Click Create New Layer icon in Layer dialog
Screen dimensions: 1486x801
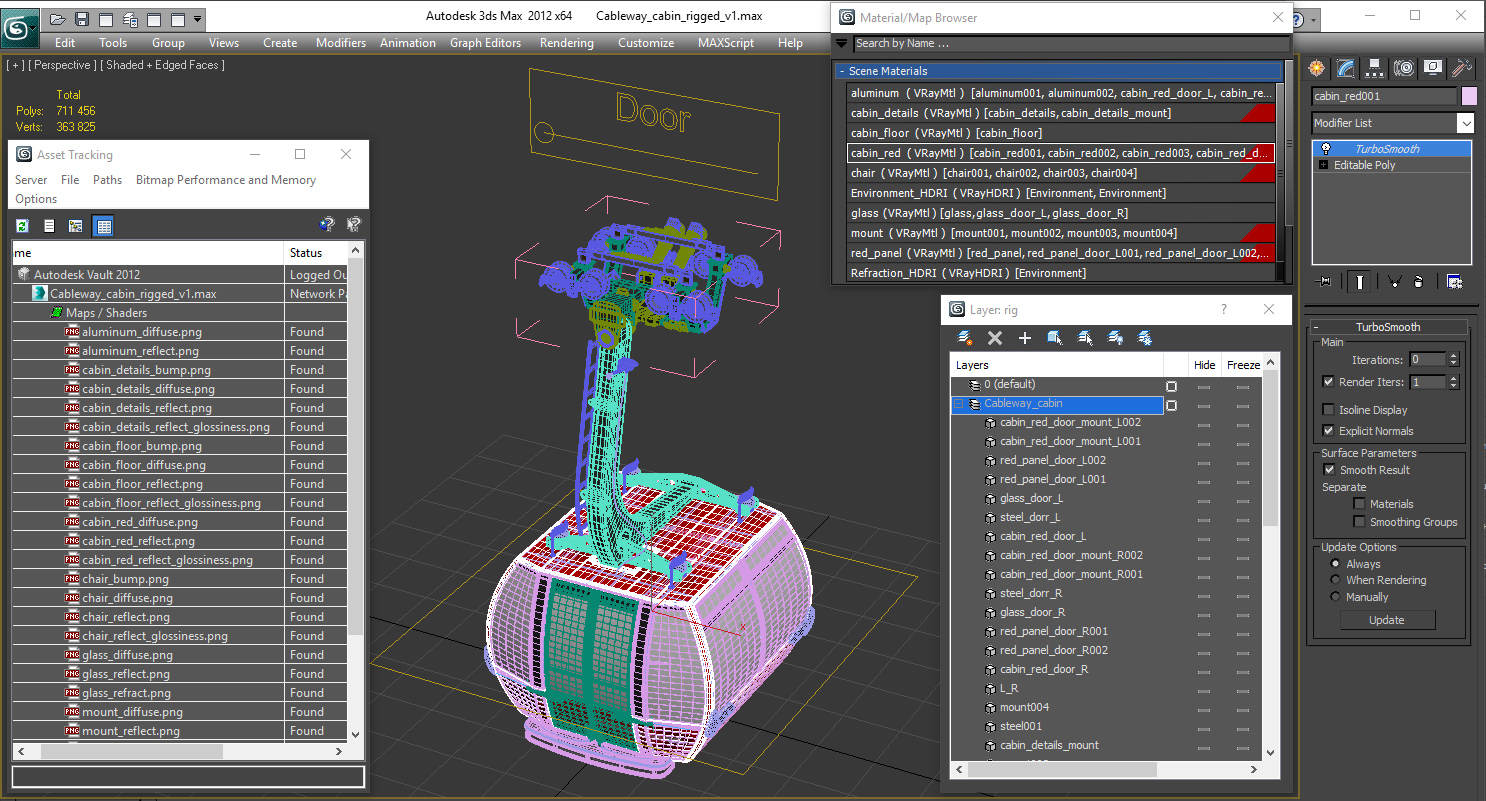pyautogui.click(x=965, y=338)
